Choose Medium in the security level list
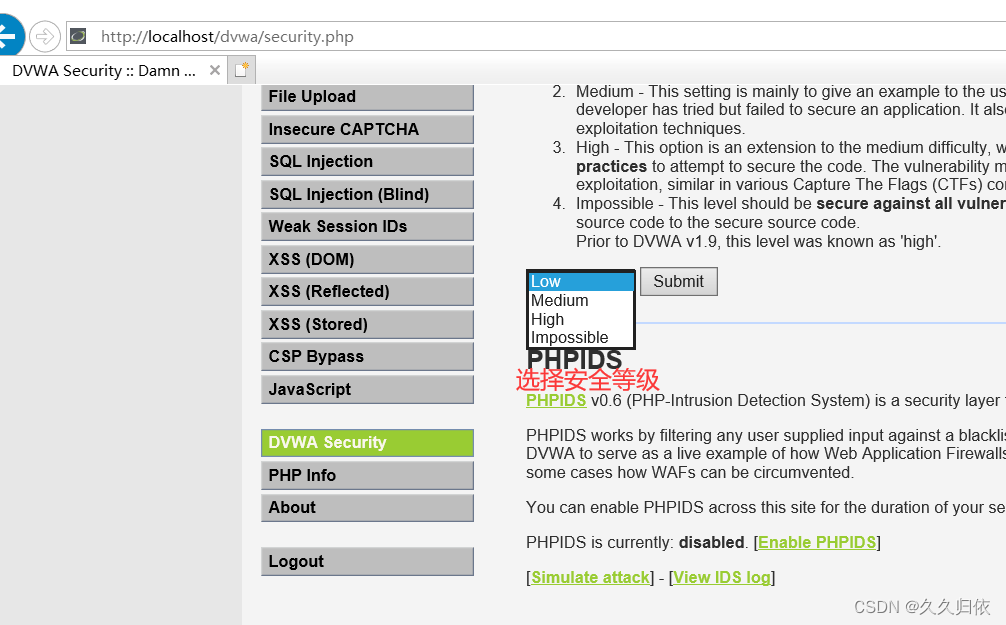 click(581, 300)
